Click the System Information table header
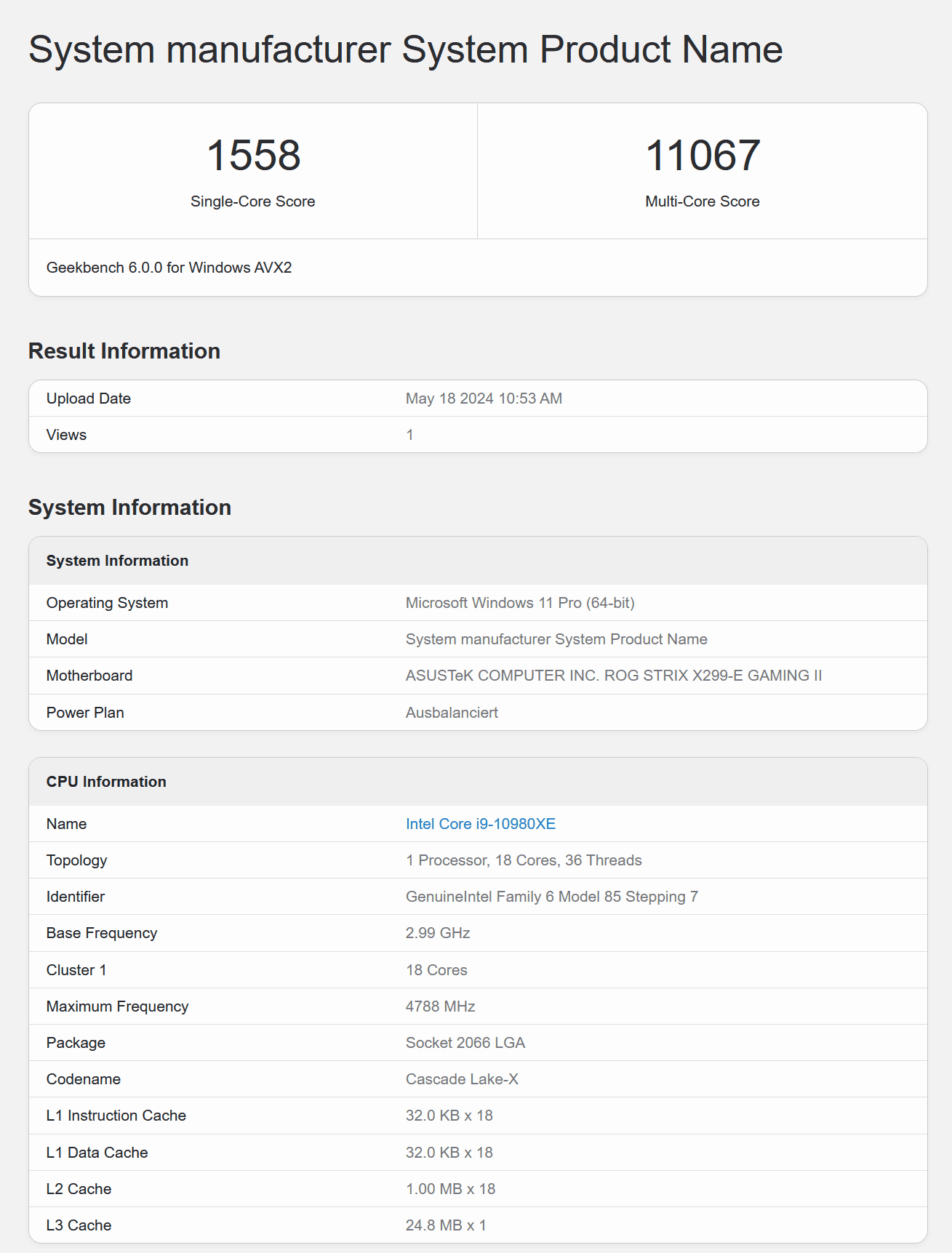 pos(117,561)
